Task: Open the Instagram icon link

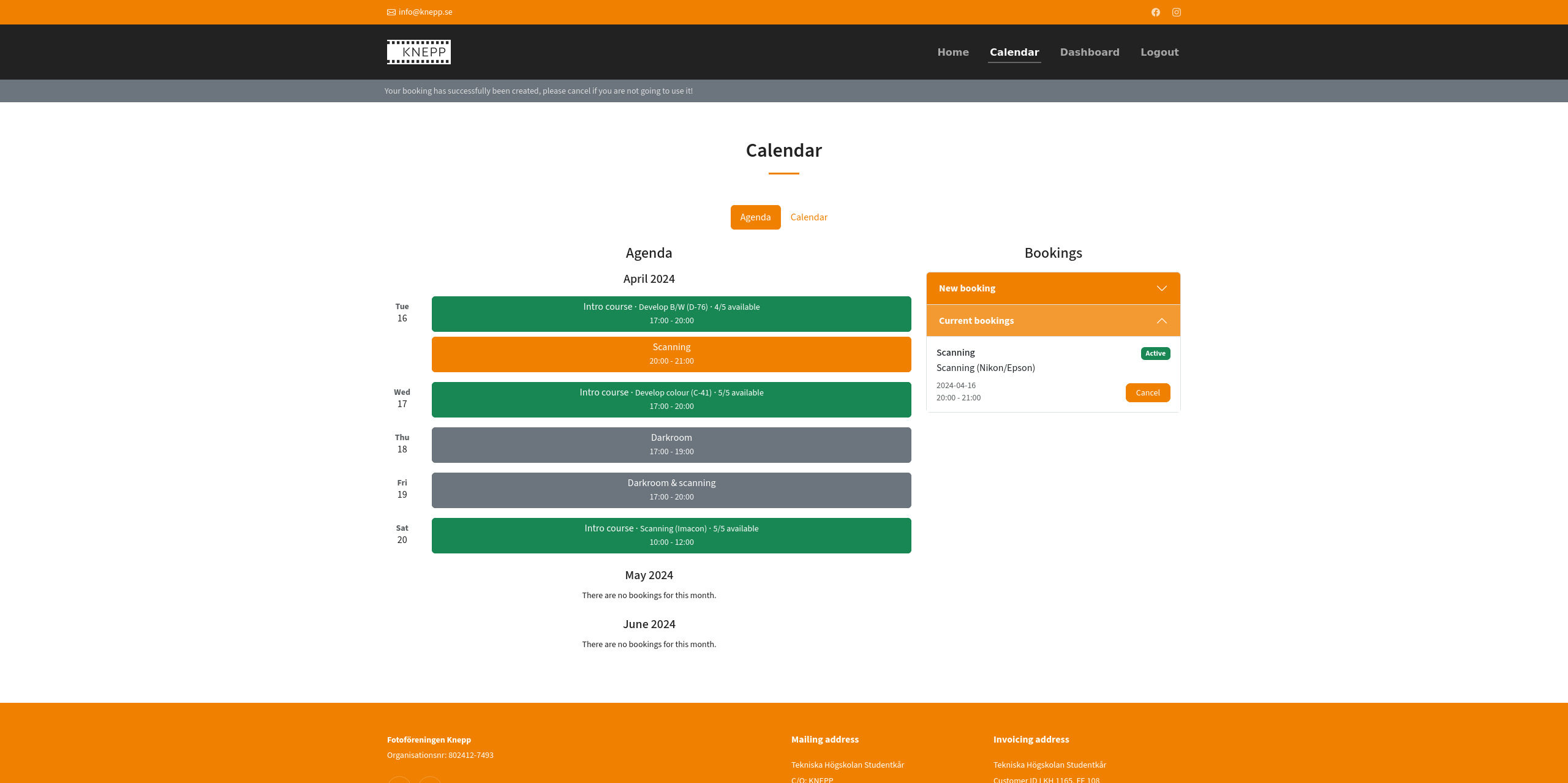Action: coord(1176,12)
